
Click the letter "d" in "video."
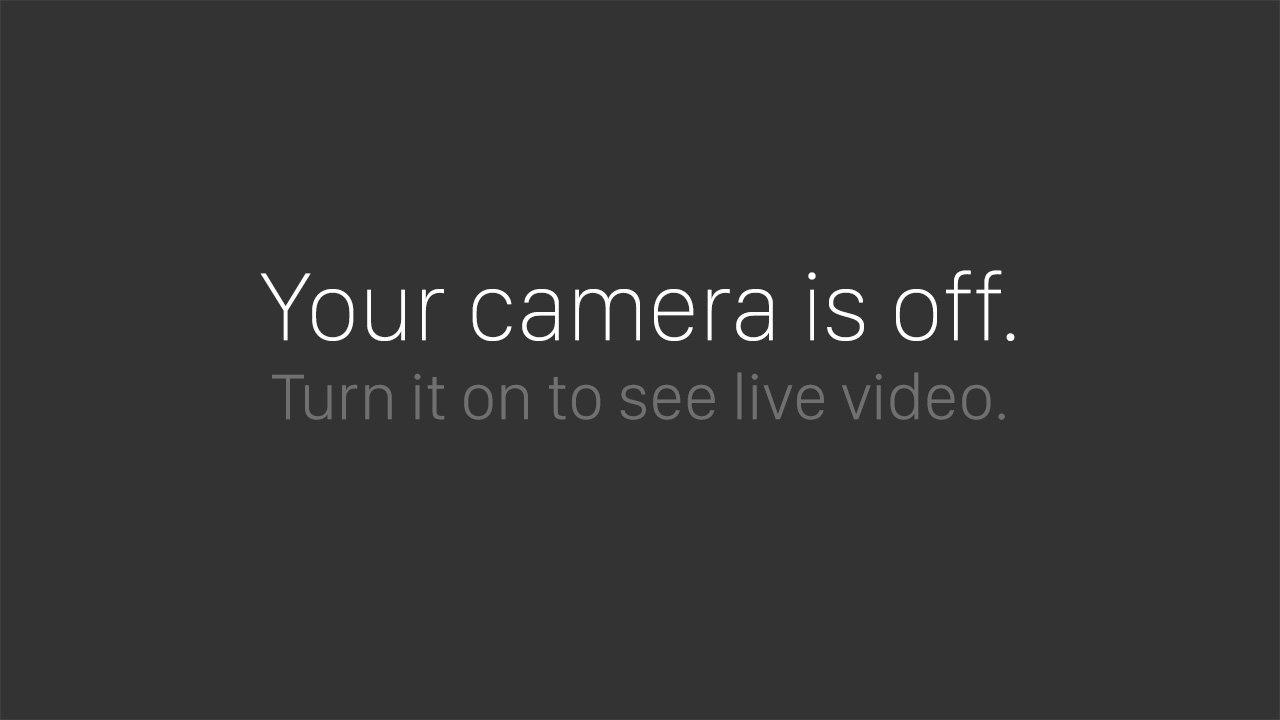click(x=919, y=396)
